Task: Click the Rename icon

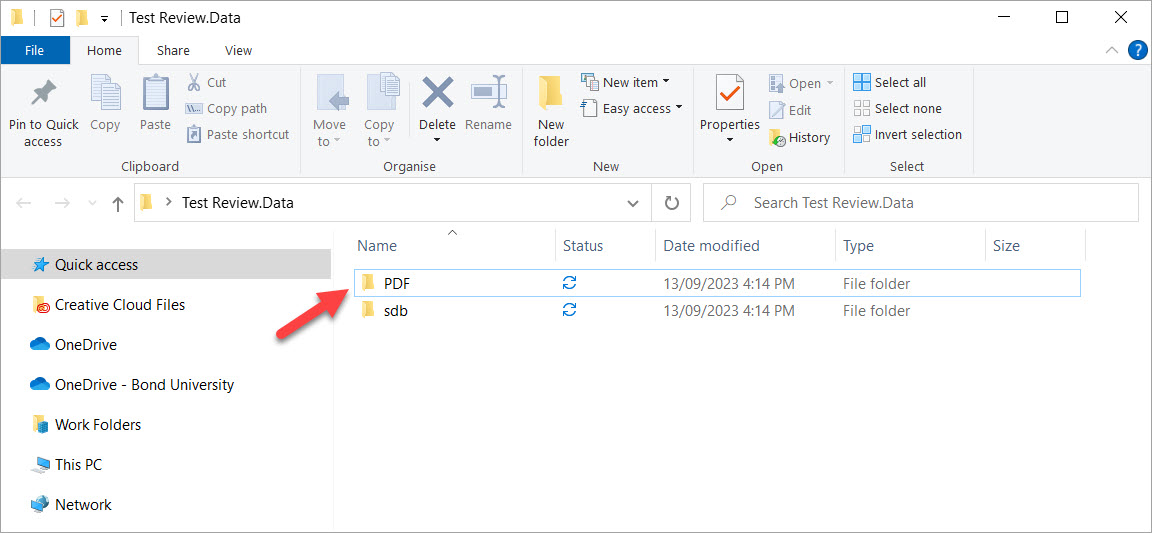Action: click(x=489, y=93)
